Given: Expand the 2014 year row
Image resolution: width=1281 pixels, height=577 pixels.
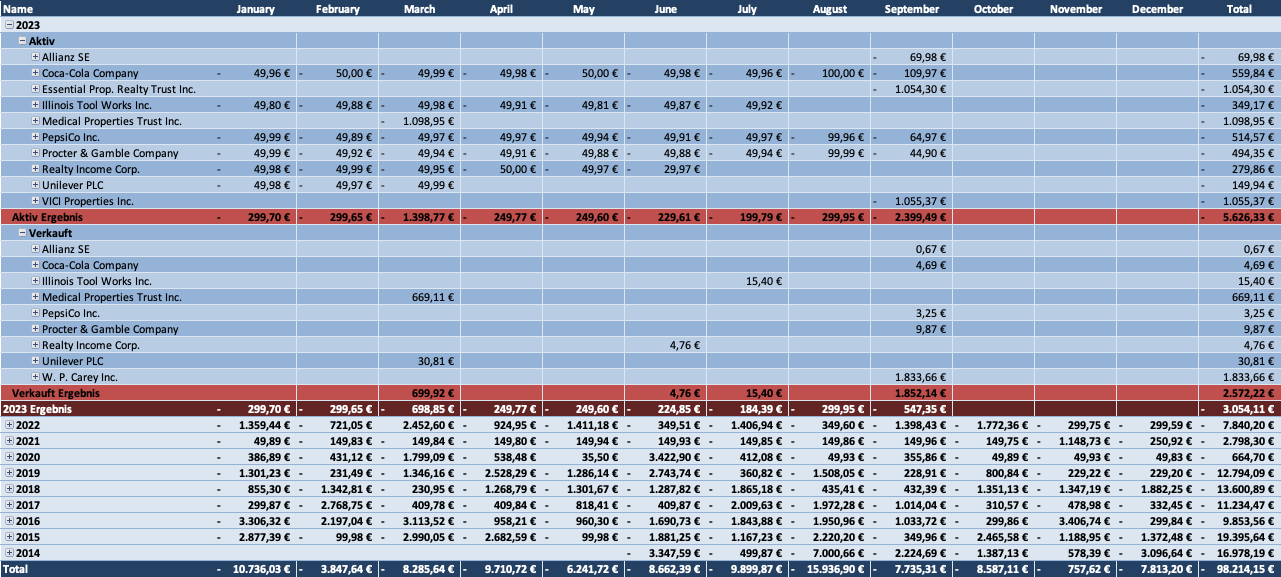Looking at the screenshot, I should pos(10,553).
